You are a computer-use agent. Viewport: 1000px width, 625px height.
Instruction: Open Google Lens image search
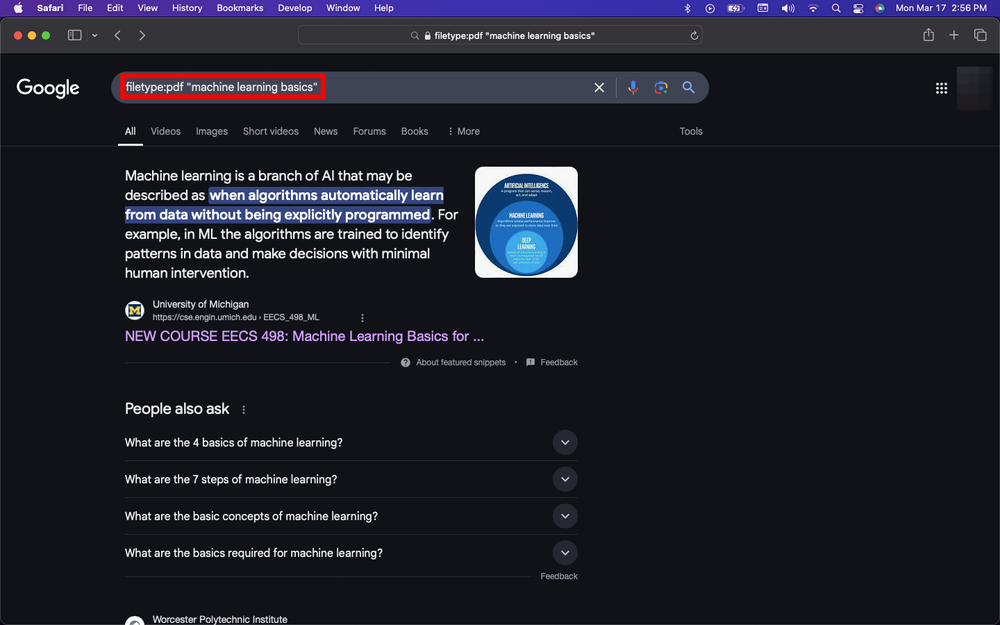coord(660,88)
